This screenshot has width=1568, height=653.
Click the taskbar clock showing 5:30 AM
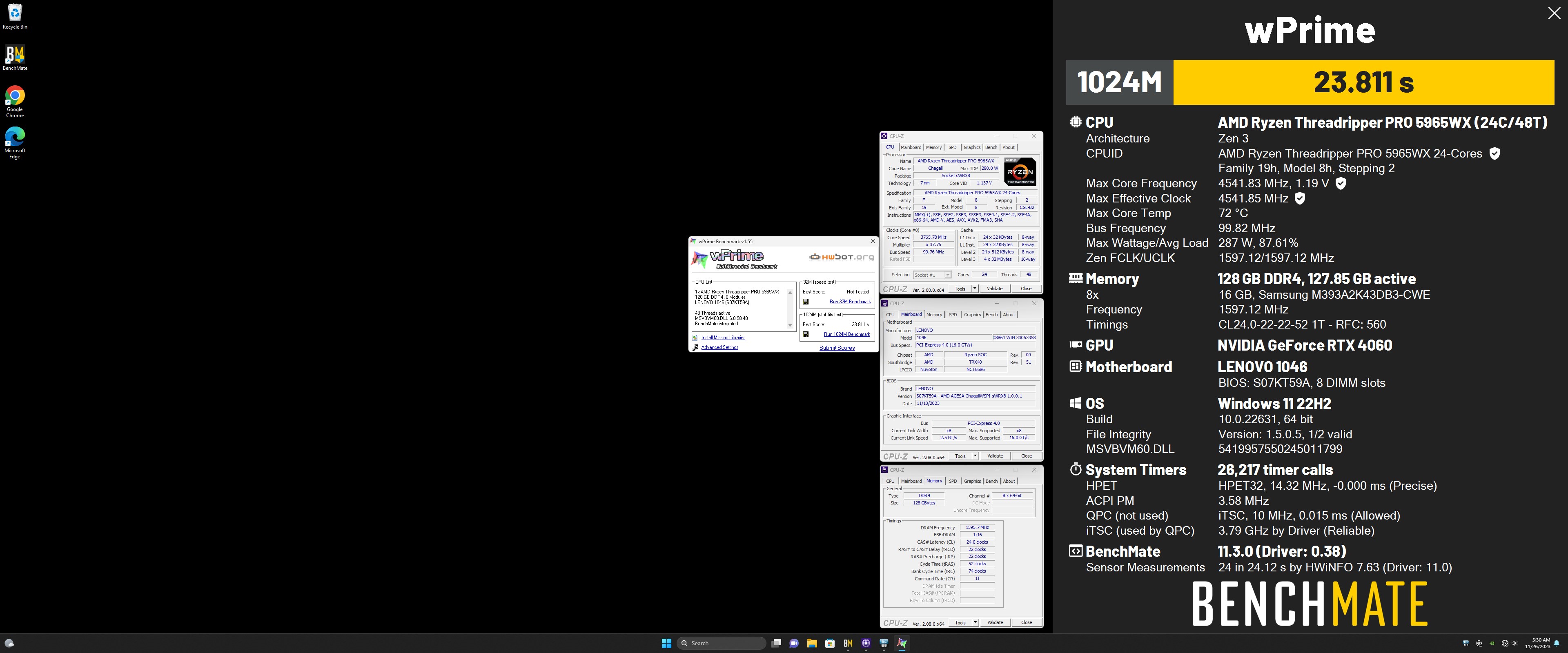(x=1537, y=643)
